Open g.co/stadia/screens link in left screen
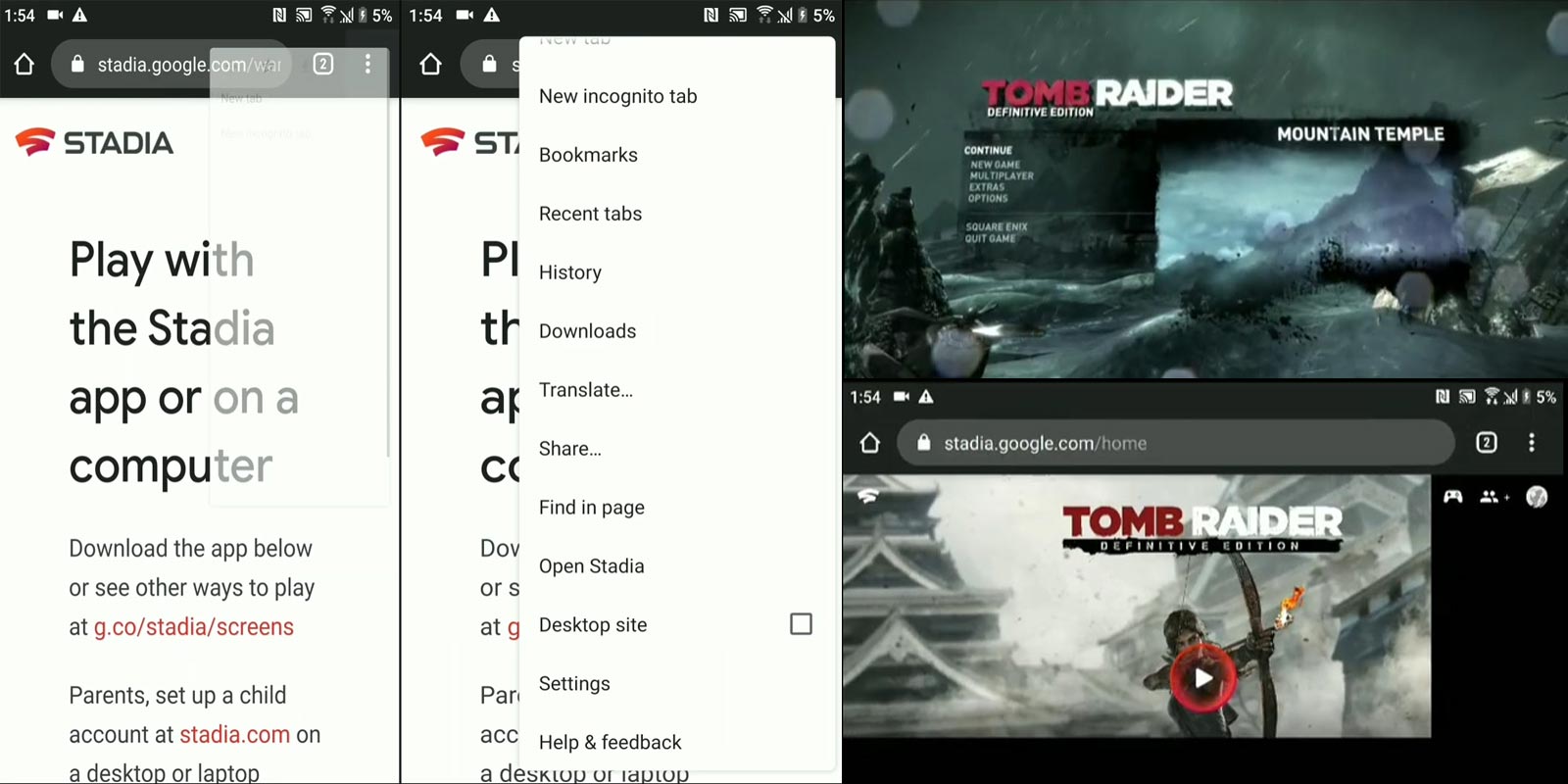 pyautogui.click(x=193, y=627)
